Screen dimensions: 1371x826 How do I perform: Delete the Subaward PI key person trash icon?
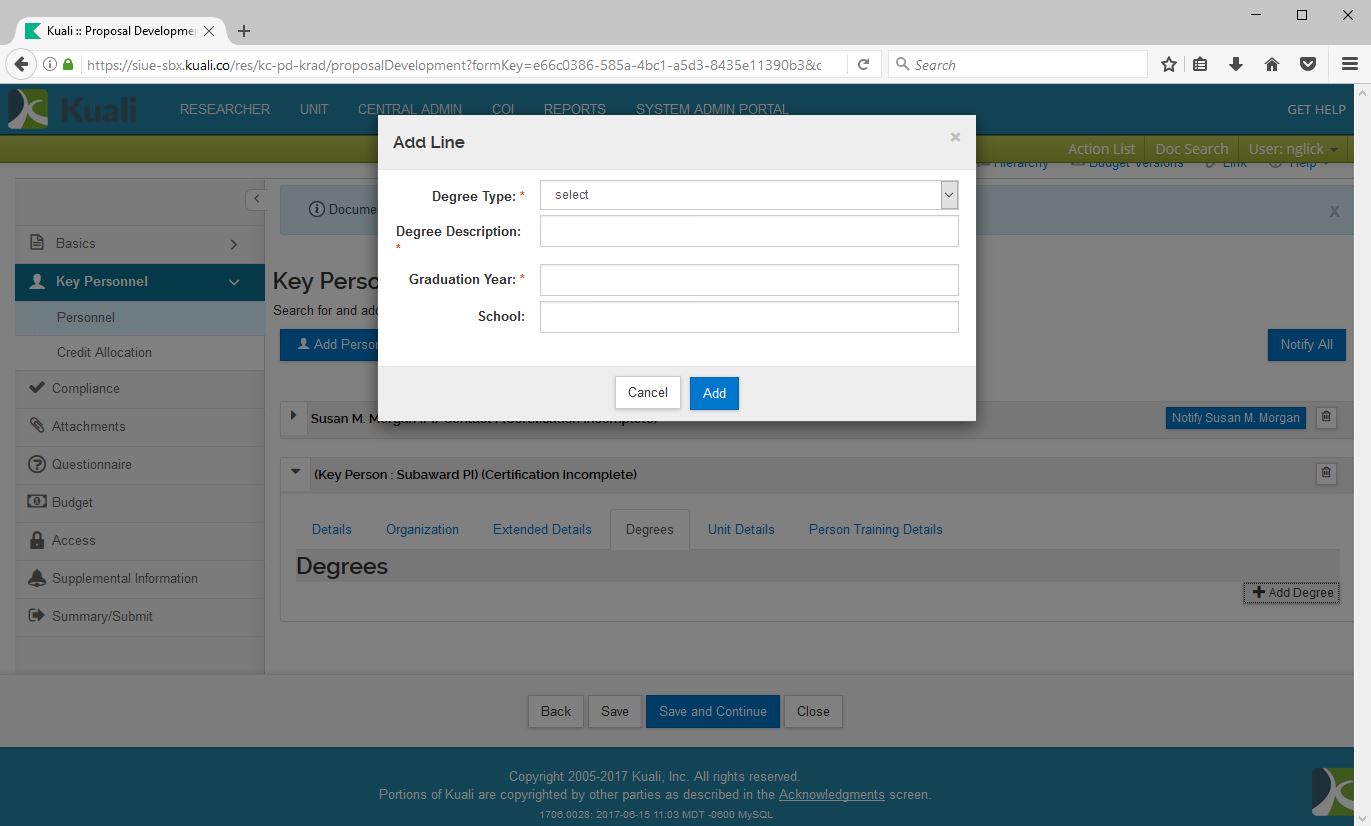click(x=1325, y=473)
